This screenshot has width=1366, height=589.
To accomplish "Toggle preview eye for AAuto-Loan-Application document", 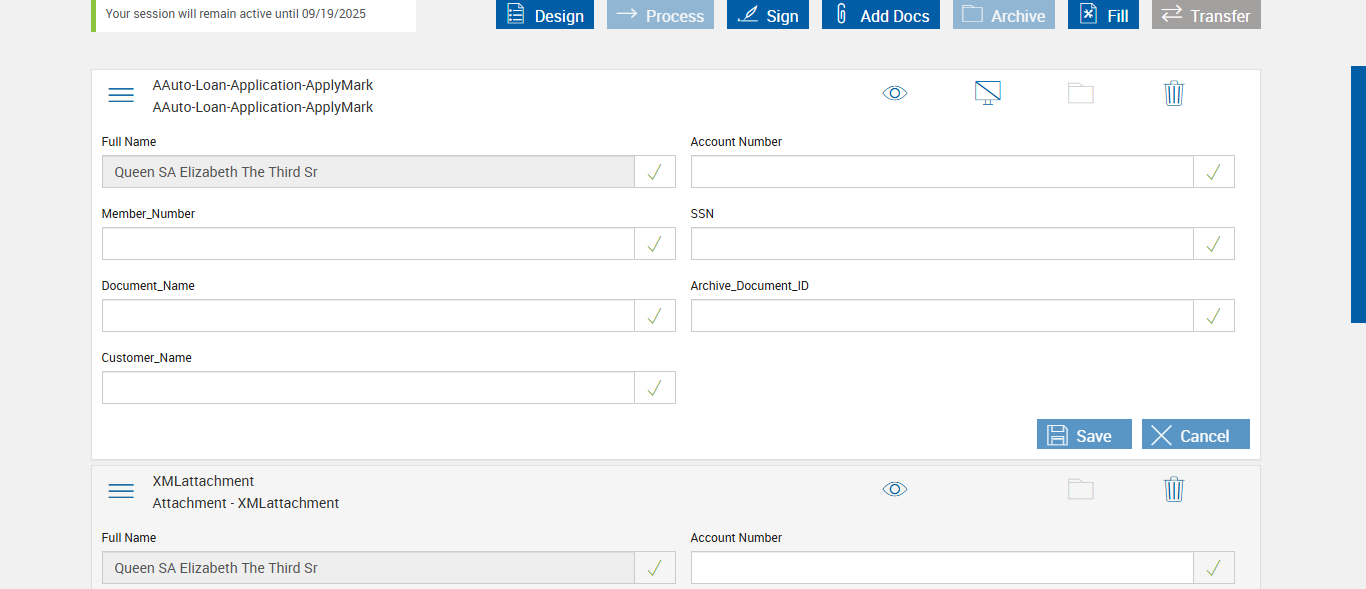I will pos(895,93).
